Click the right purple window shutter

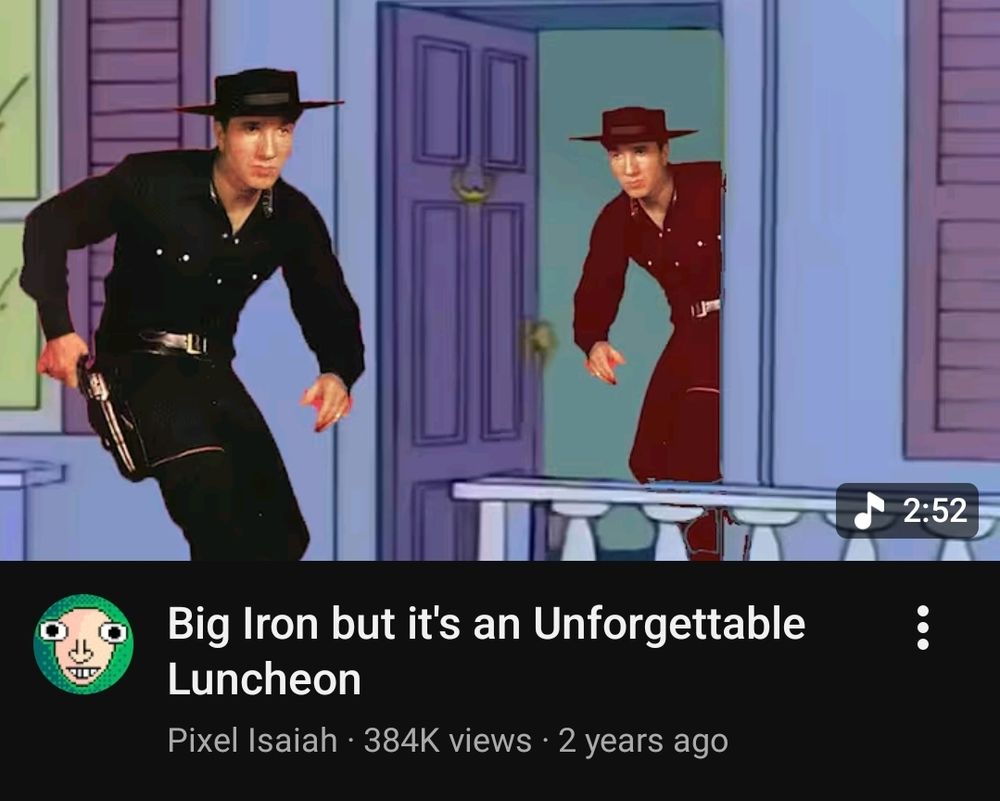tap(952, 230)
